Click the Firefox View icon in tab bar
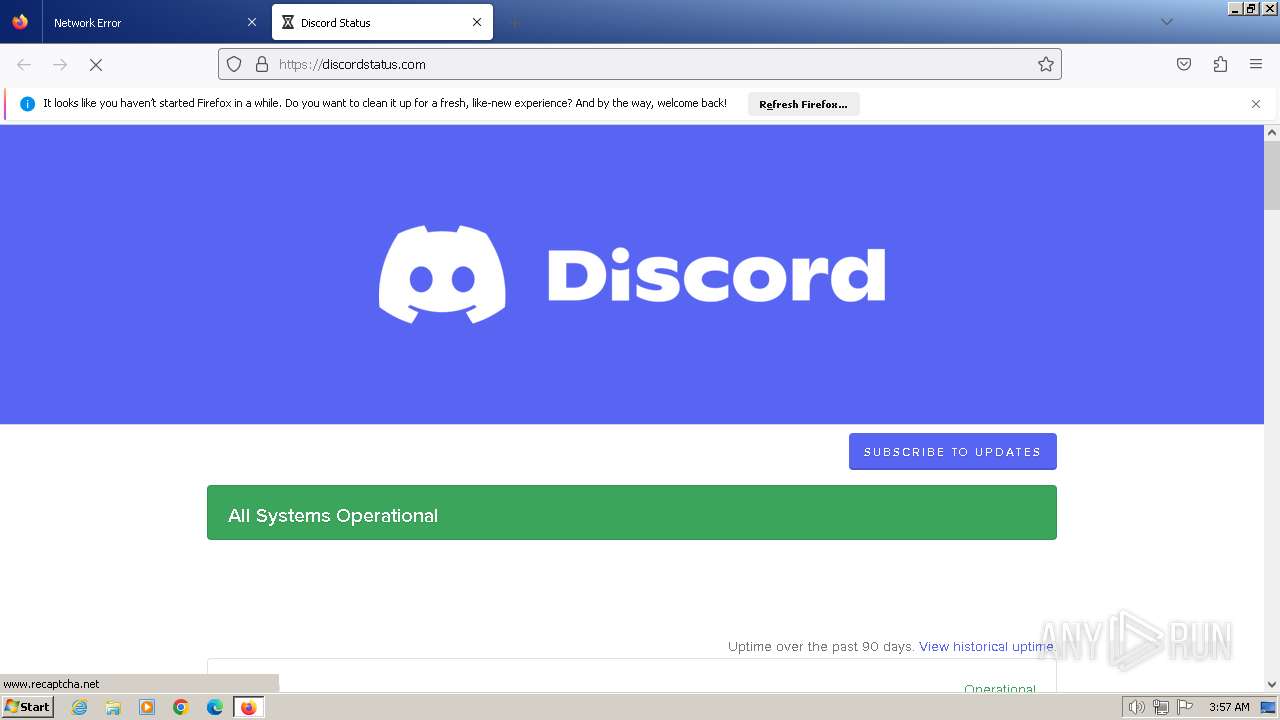Viewport: 1280px width, 720px height. [x=20, y=22]
